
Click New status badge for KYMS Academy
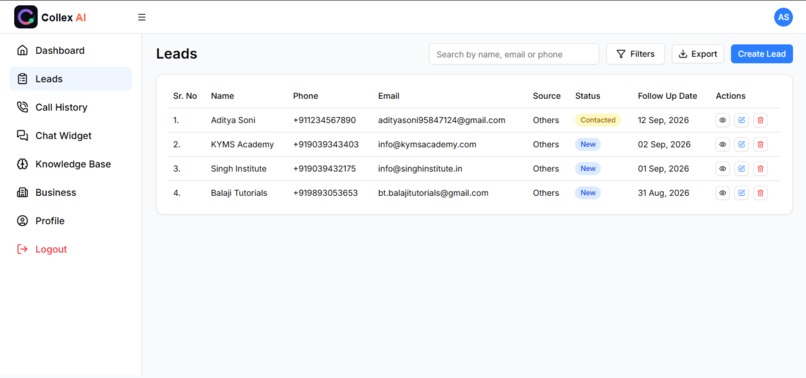[588, 145]
